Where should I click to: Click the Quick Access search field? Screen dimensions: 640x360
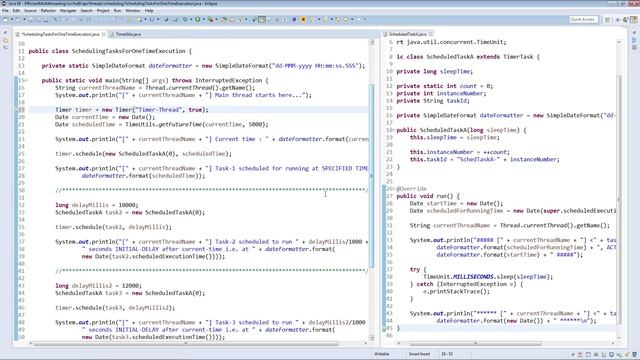click(x=584, y=20)
